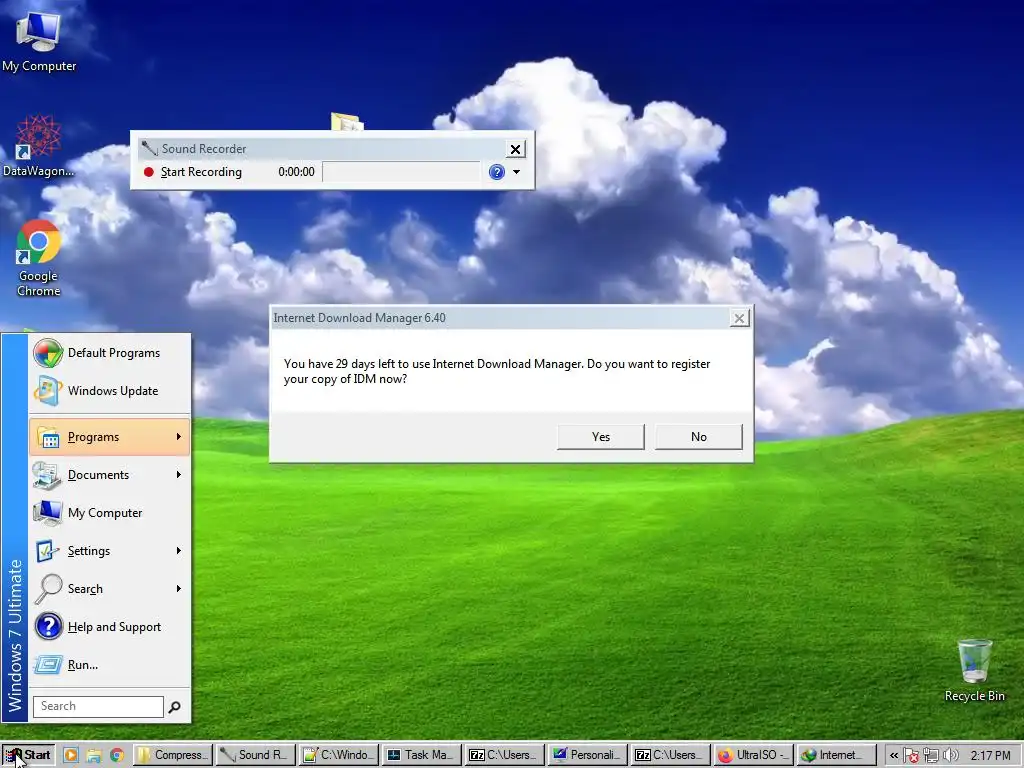Expand the Search submenu arrow
The image size is (1024, 768).
tap(178, 588)
